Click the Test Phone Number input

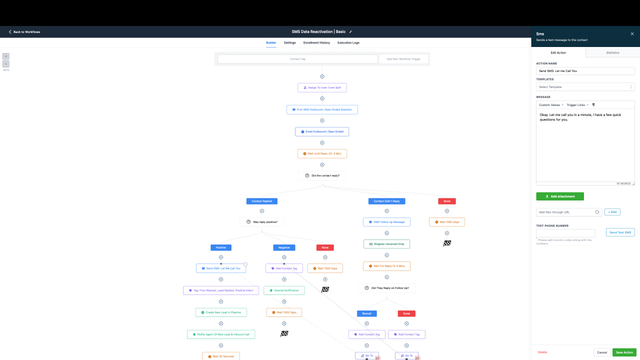565,233
